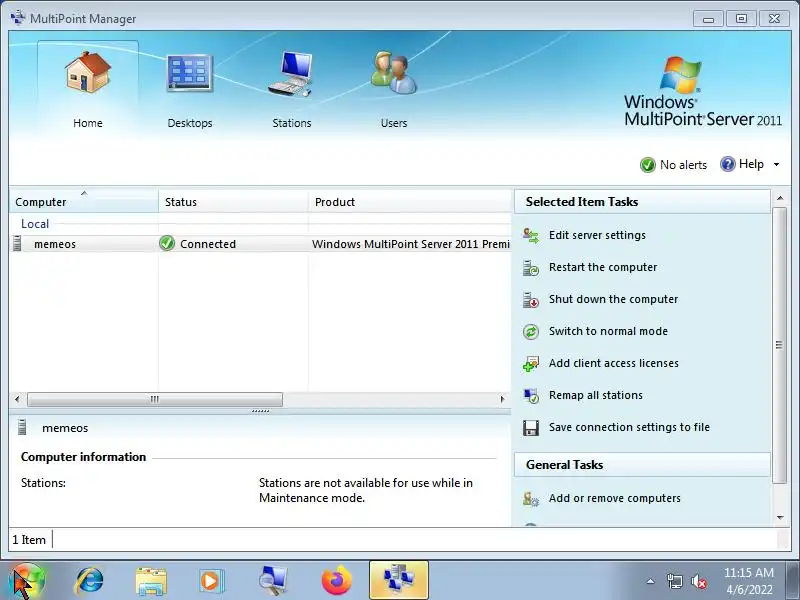Open the Users tab people icon

[393, 72]
